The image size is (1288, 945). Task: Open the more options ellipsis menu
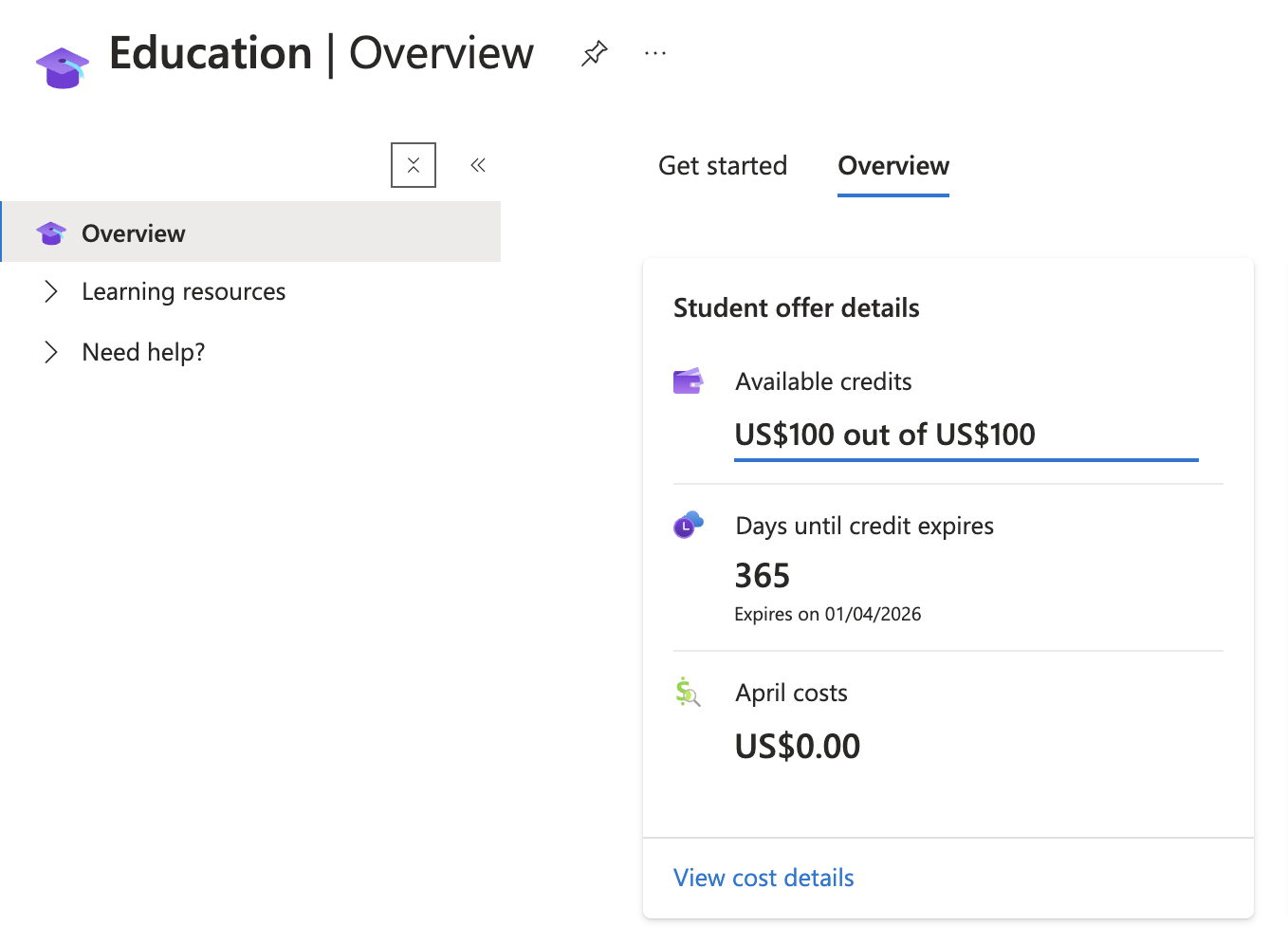tap(654, 53)
